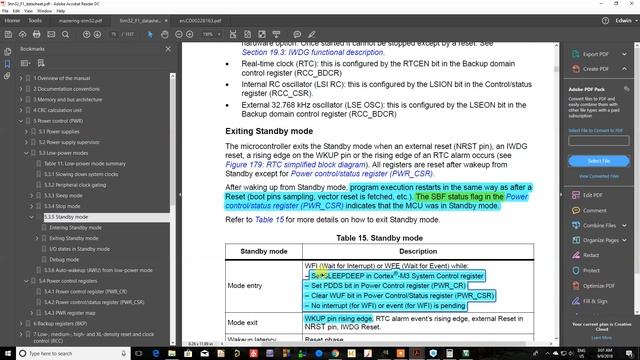Open the File menu

coord(5,11)
